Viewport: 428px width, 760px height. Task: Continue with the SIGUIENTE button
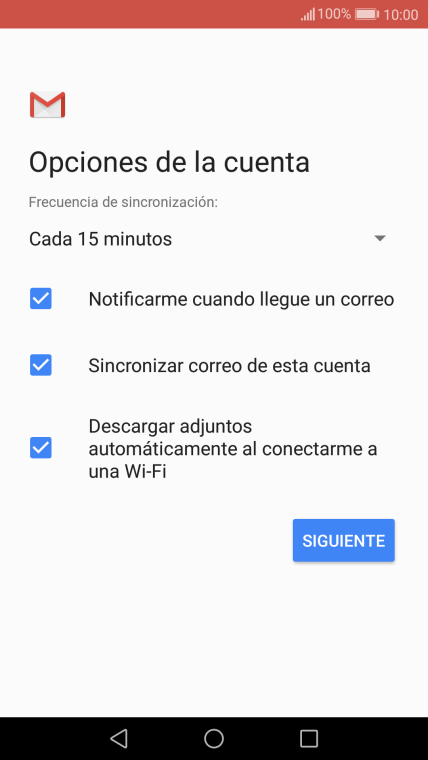(344, 540)
